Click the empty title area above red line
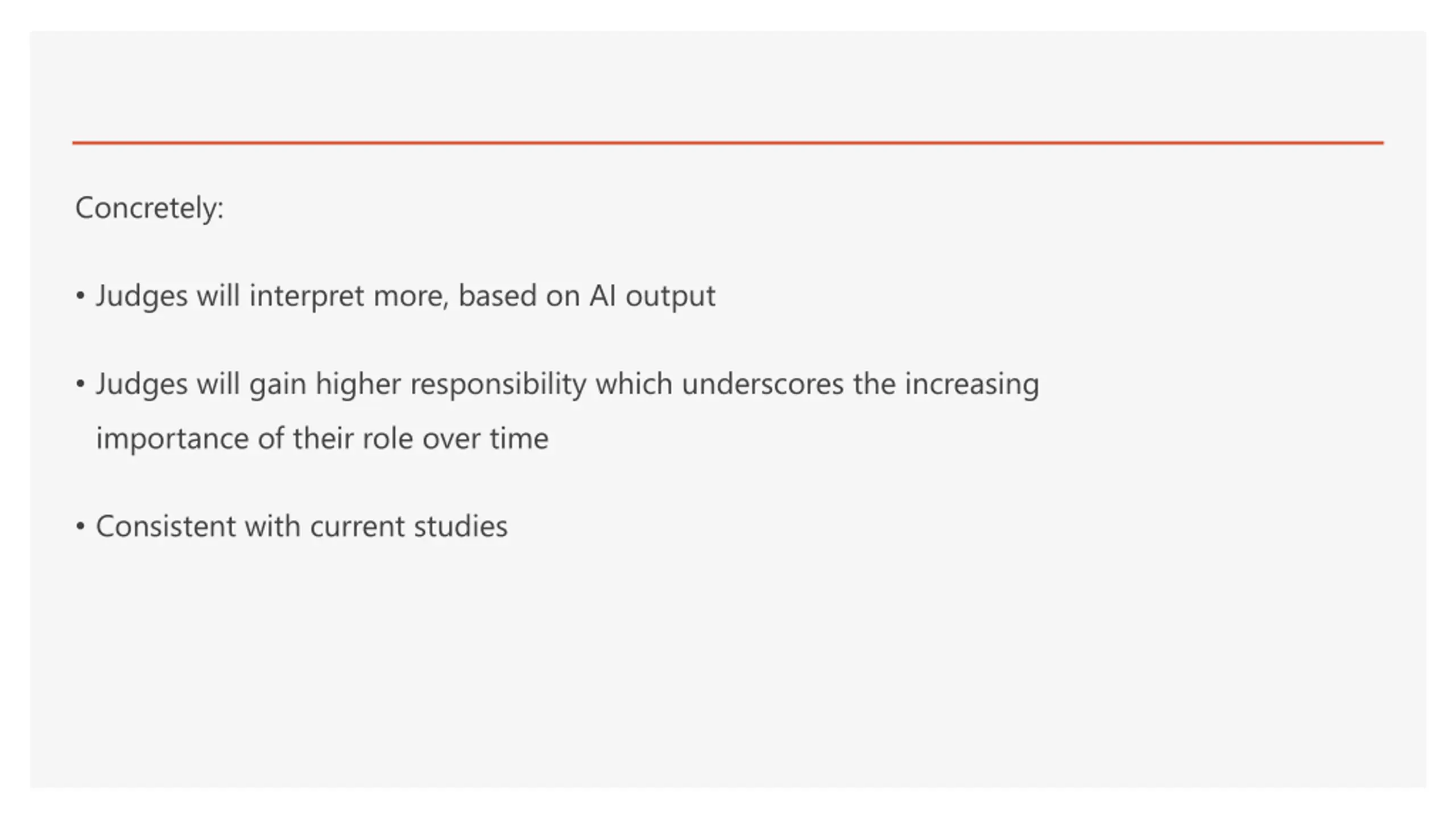 click(728, 85)
